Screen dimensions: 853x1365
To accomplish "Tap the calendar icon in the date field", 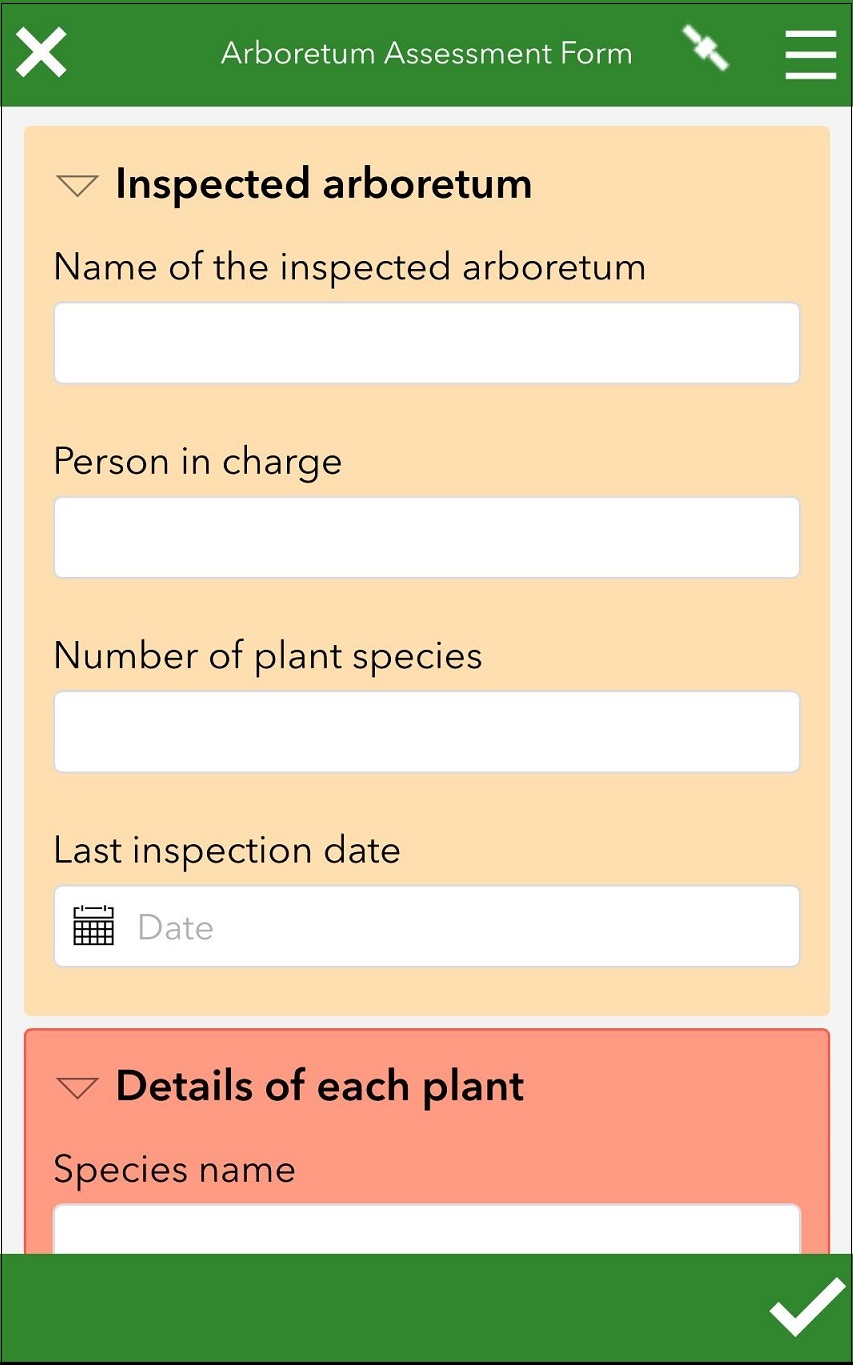I will pyautogui.click(x=93, y=926).
